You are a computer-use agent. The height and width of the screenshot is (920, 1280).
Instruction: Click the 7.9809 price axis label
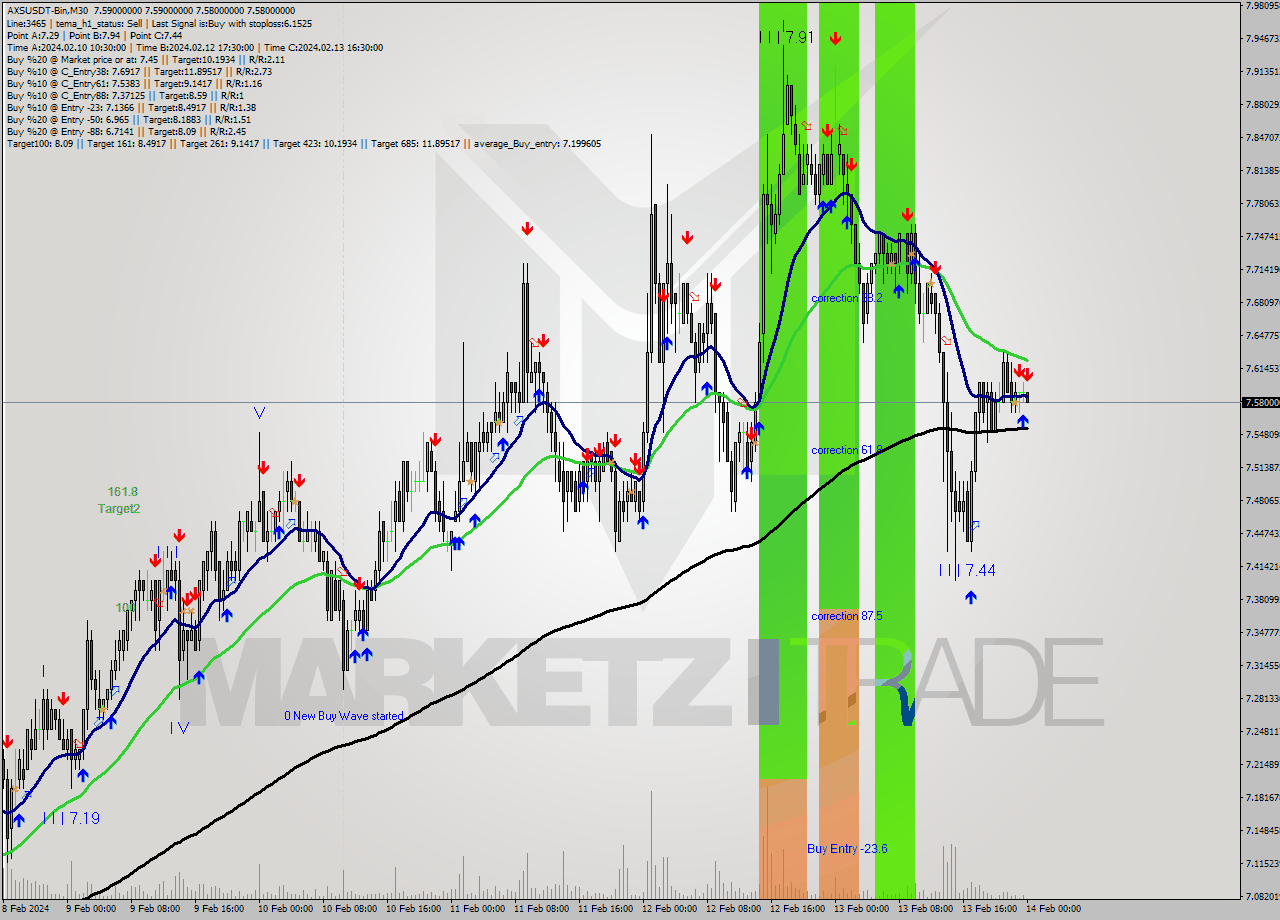[1262, 5]
